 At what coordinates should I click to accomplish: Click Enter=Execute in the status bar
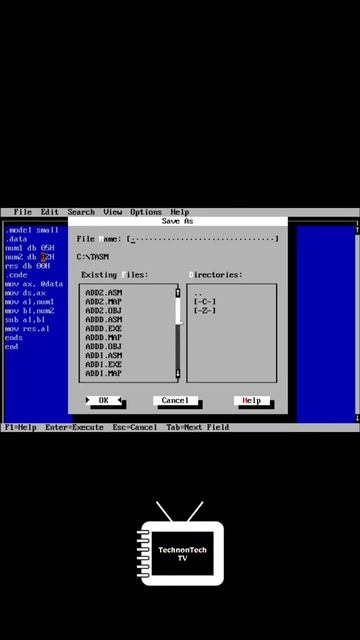pyautogui.click(x=74, y=427)
